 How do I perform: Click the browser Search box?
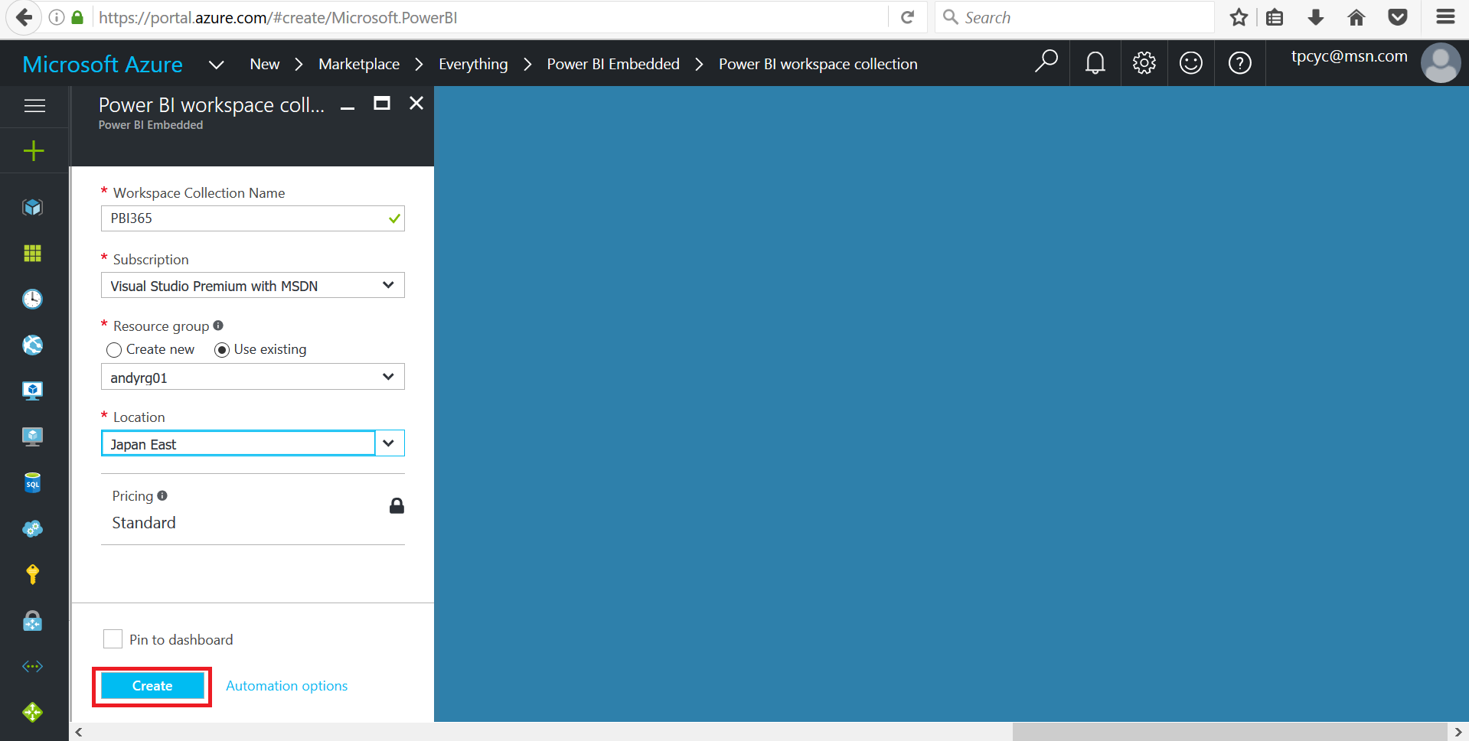[x=1075, y=17]
